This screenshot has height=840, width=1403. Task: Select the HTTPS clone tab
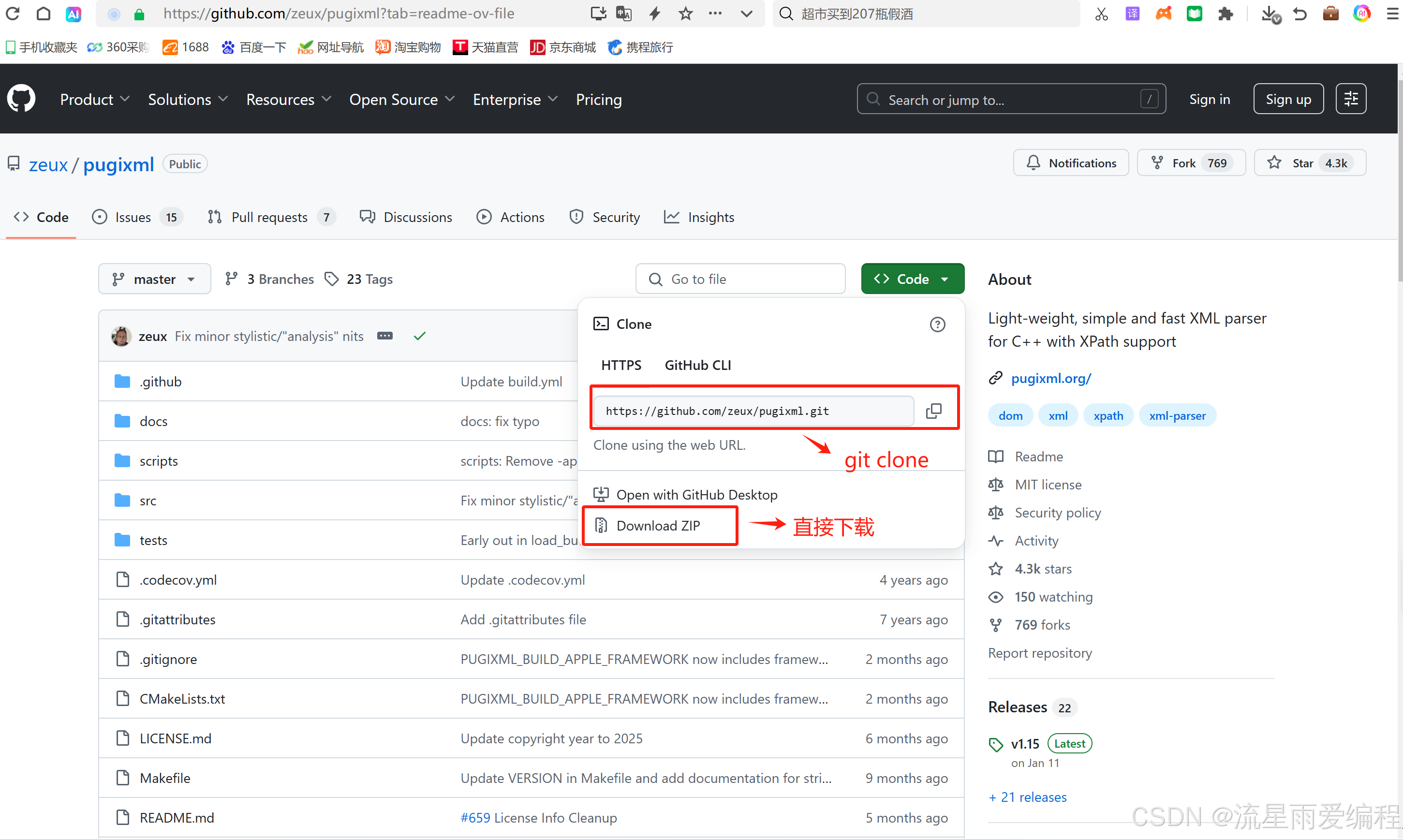tap(621, 365)
